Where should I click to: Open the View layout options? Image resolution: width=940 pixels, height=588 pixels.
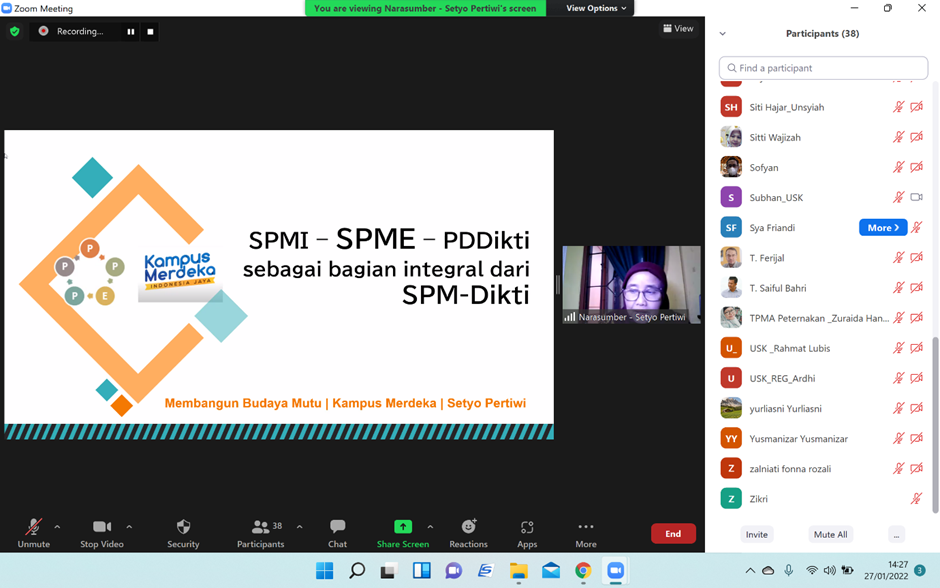pyautogui.click(x=678, y=28)
